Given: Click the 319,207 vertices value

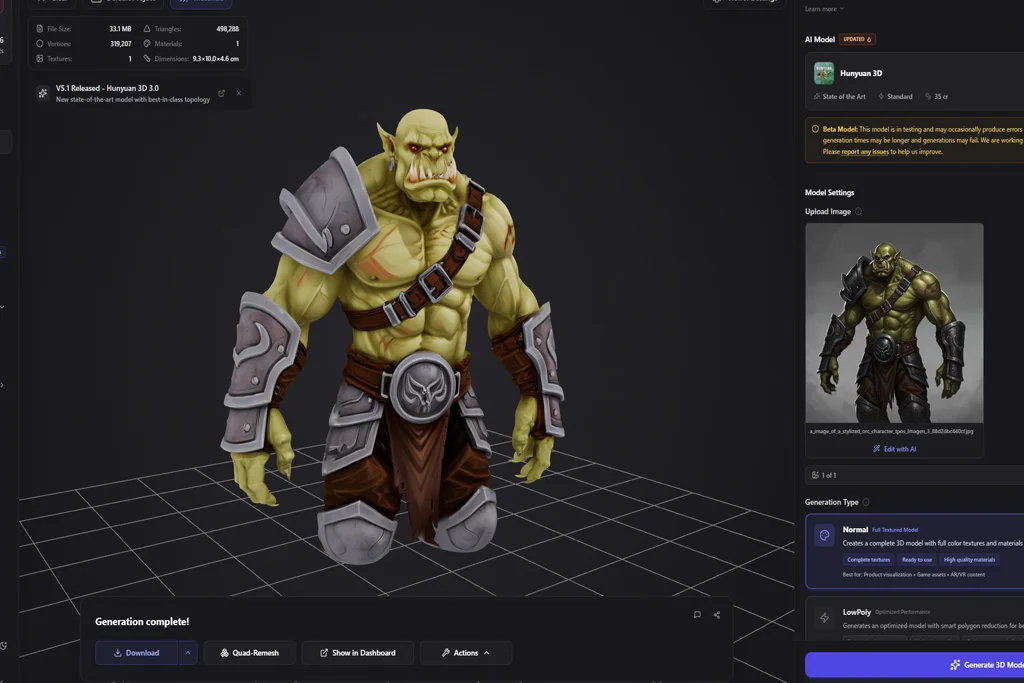Looking at the screenshot, I should [121, 44].
